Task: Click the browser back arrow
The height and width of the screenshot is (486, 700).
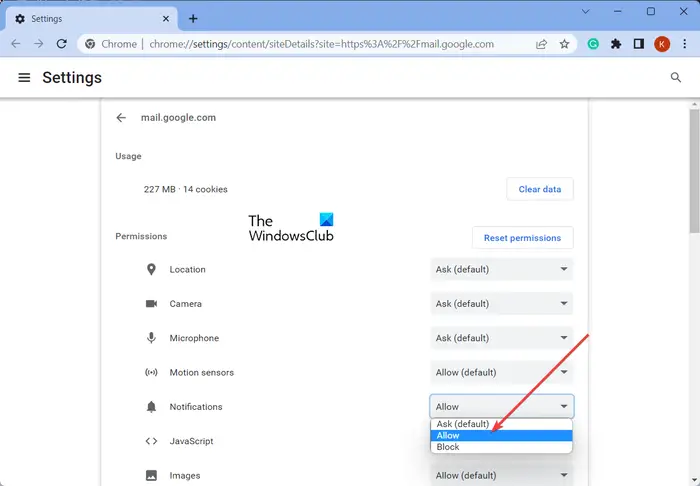Action: (16, 44)
